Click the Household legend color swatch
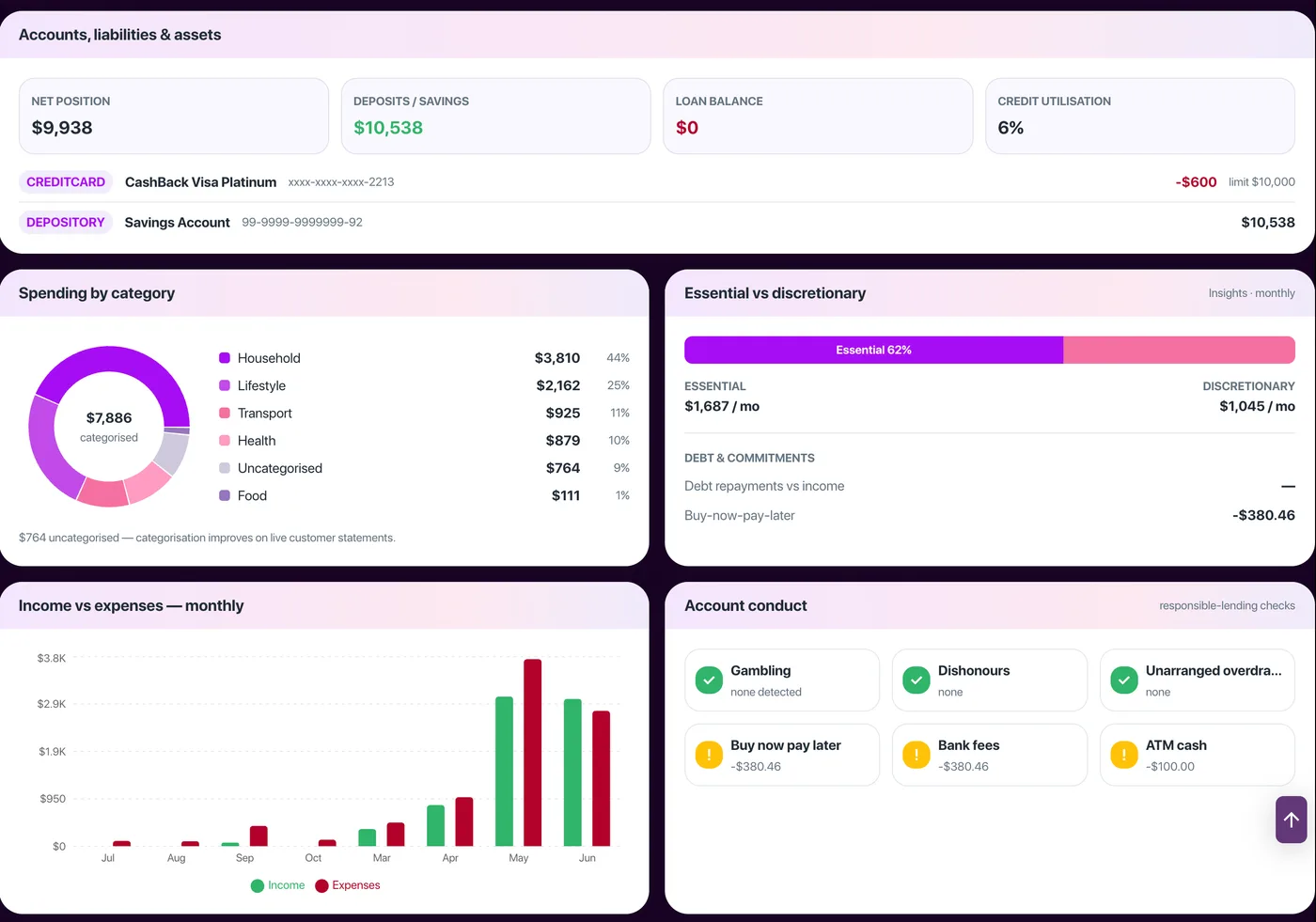This screenshot has height=922, width=1316. (x=225, y=358)
